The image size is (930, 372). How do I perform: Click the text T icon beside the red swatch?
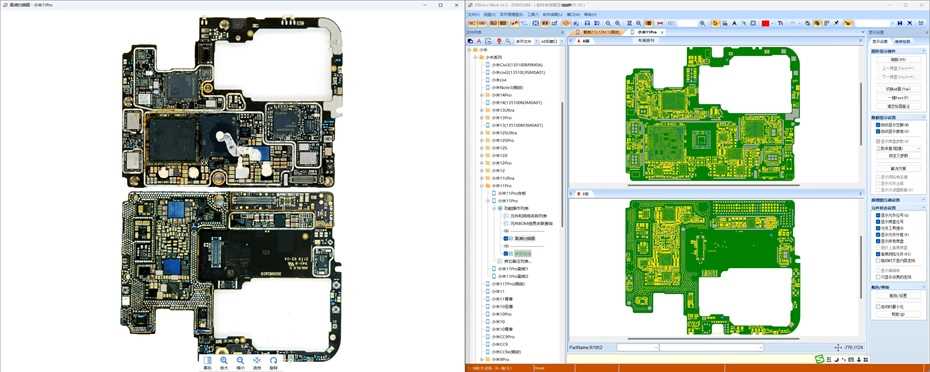(x=781, y=23)
